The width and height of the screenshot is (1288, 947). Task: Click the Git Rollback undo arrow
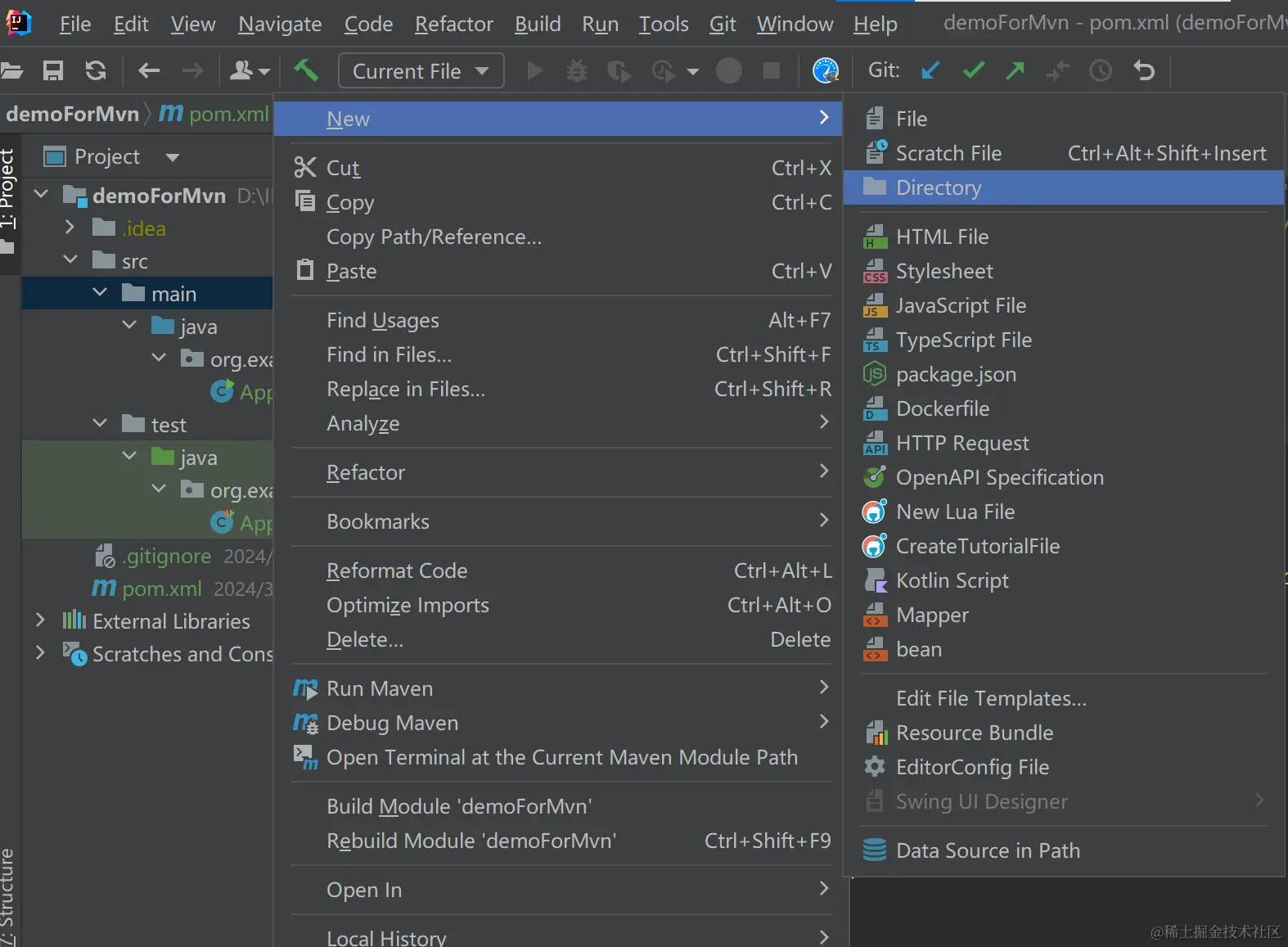tap(1144, 71)
